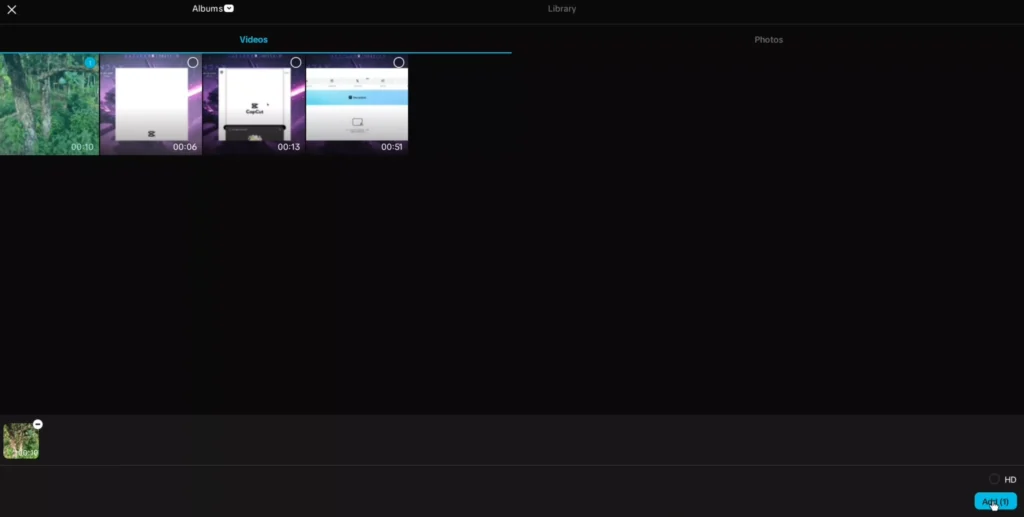Click the 00:51 duration label
1024x517 pixels.
click(392, 147)
